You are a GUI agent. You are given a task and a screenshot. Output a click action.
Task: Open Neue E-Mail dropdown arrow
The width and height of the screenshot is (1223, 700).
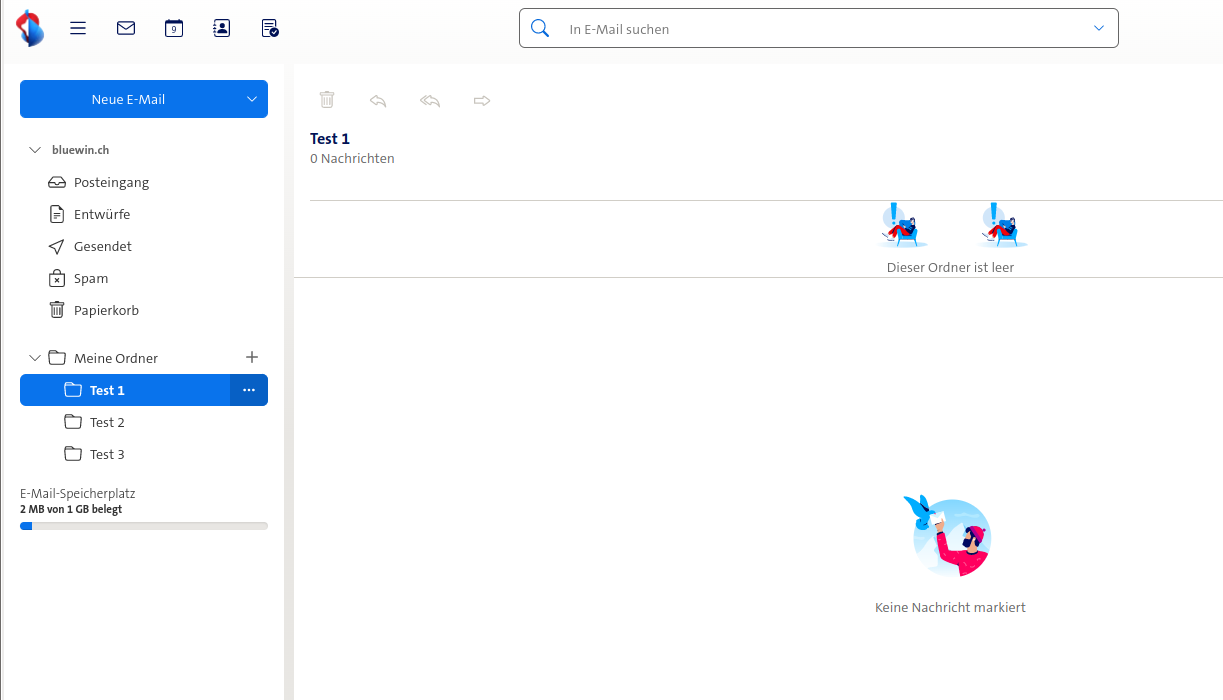252,99
